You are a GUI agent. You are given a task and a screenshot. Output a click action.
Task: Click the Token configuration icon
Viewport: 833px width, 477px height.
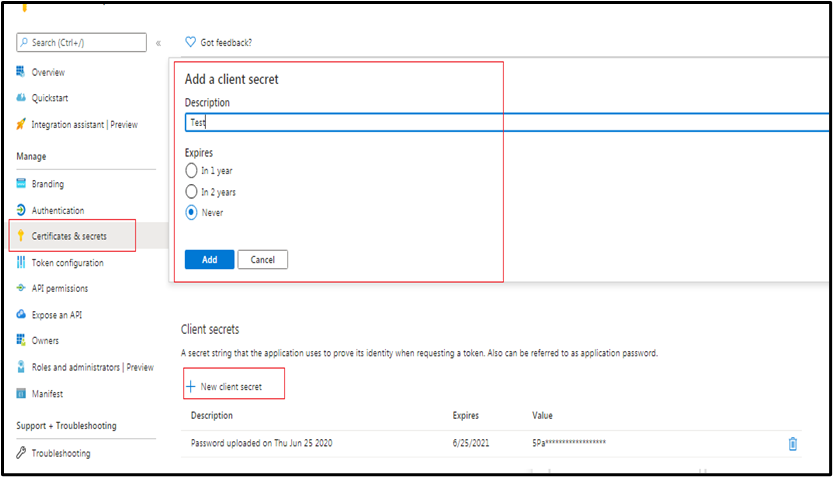pyautogui.click(x=22, y=262)
